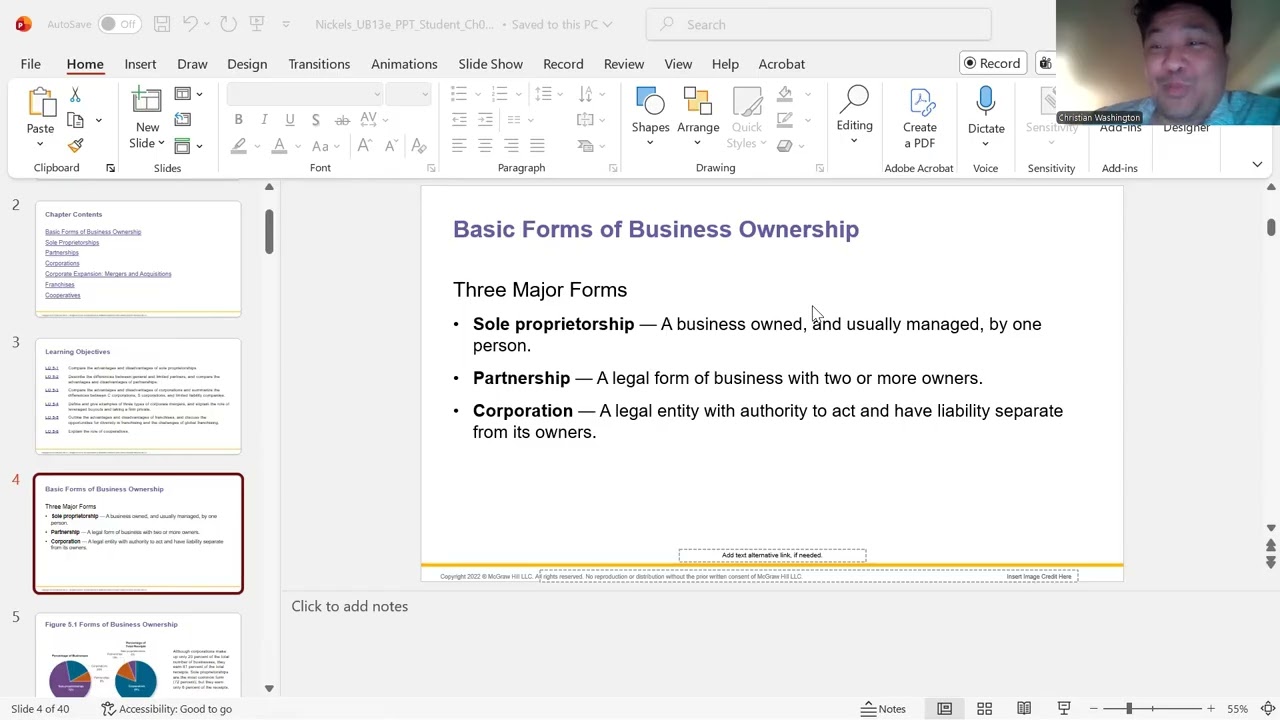Click the Reset slide icon
This screenshot has width=1280, height=720.
[x=182, y=120]
